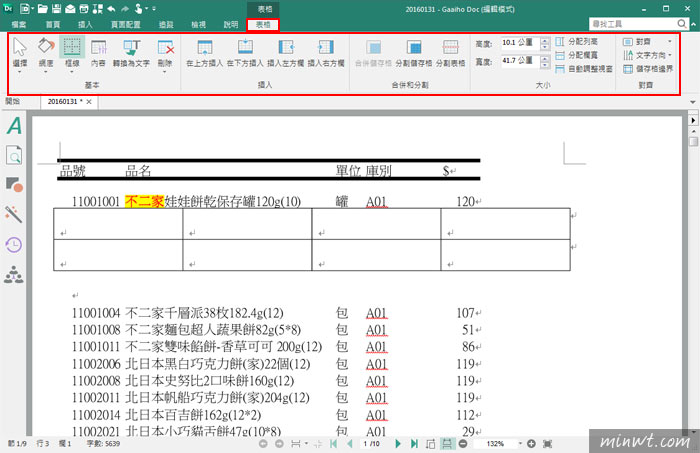Jump to last page button
Screen dimensions: 700x453
(414, 444)
